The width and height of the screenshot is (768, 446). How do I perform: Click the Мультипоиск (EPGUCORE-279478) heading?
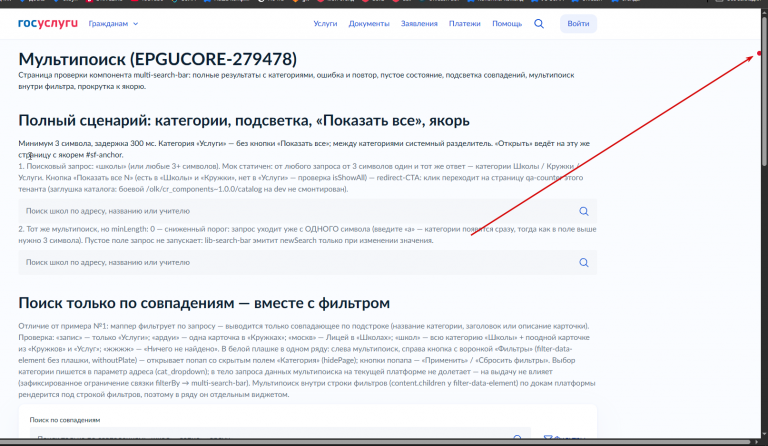pos(158,59)
